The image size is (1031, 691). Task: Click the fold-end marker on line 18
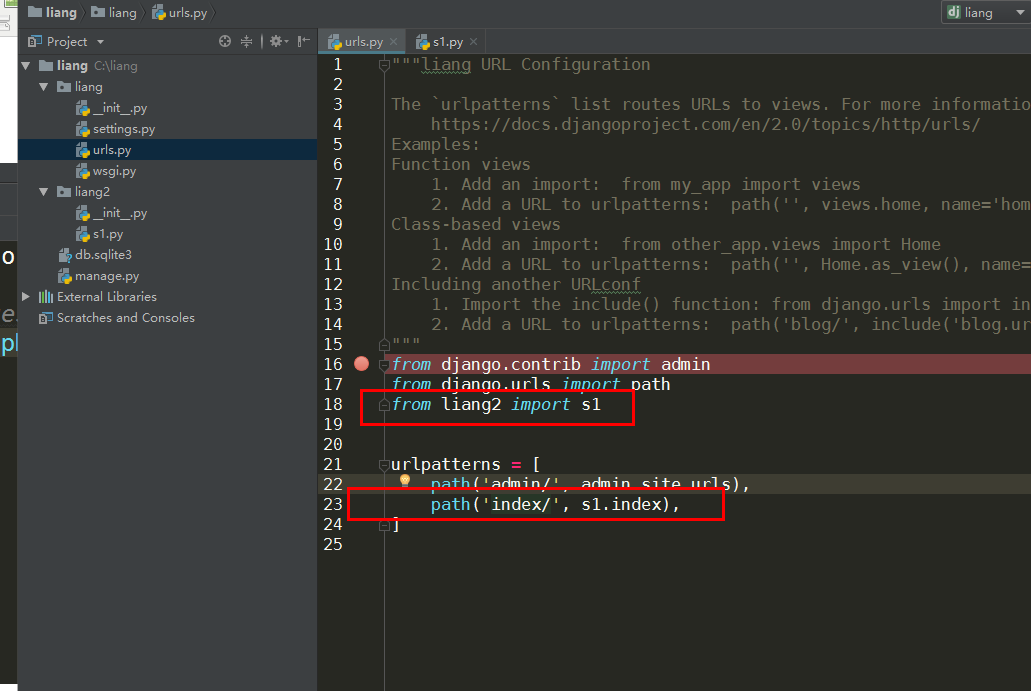[385, 404]
